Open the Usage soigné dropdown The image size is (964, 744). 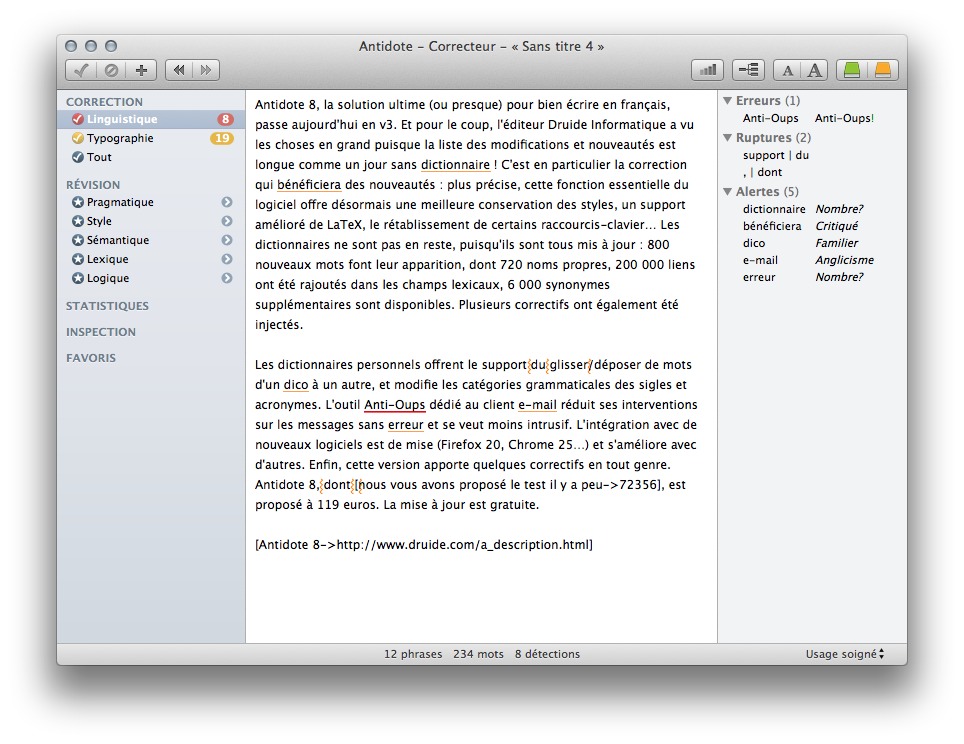point(845,655)
